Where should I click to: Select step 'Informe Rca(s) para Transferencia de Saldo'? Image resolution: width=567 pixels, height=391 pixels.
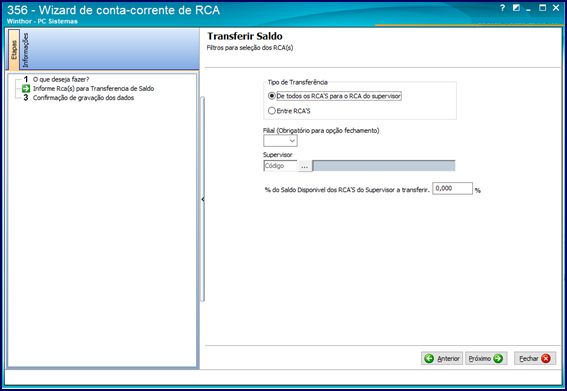(93, 89)
